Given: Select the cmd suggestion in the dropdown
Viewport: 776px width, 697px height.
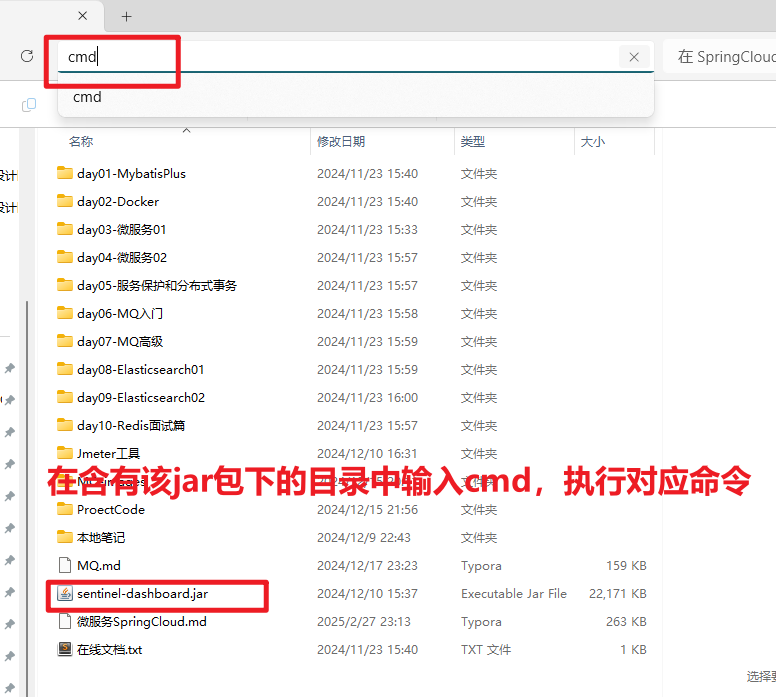Looking at the screenshot, I should 88,97.
